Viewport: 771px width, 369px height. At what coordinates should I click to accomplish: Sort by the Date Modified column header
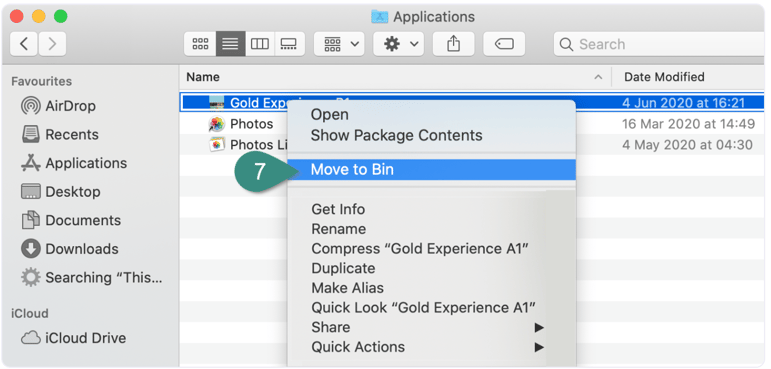pyautogui.click(x=664, y=77)
